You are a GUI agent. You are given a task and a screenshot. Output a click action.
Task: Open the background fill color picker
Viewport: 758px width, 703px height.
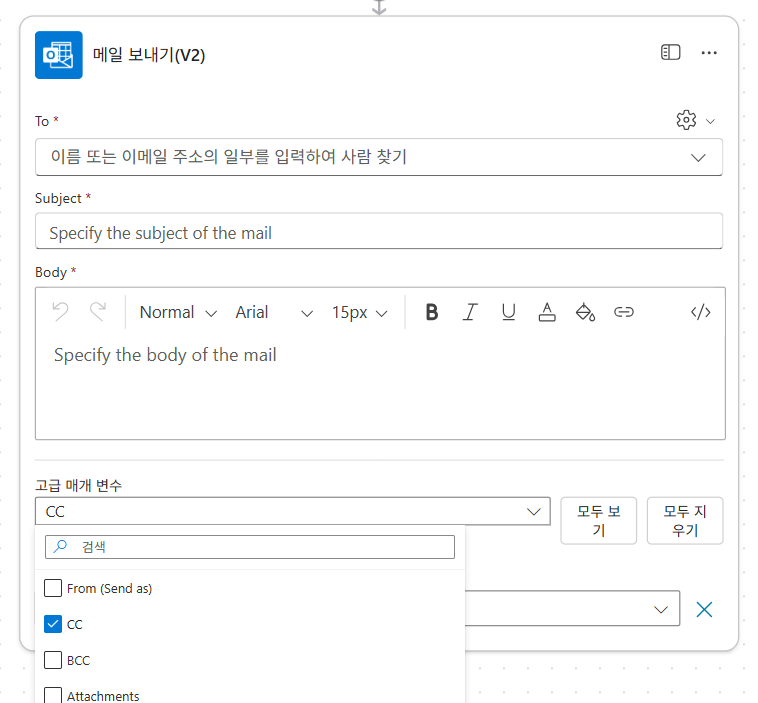tap(585, 312)
